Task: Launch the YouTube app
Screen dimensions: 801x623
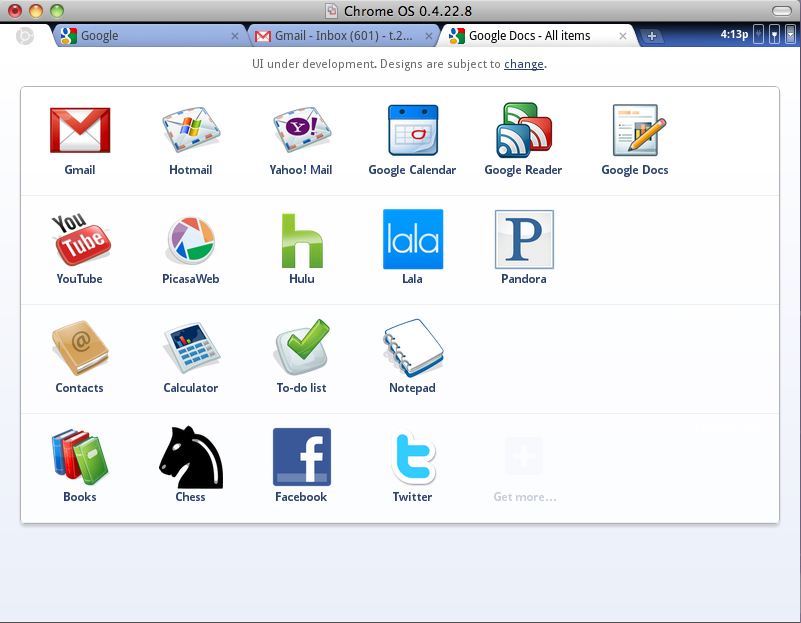Action: coord(81,239)
